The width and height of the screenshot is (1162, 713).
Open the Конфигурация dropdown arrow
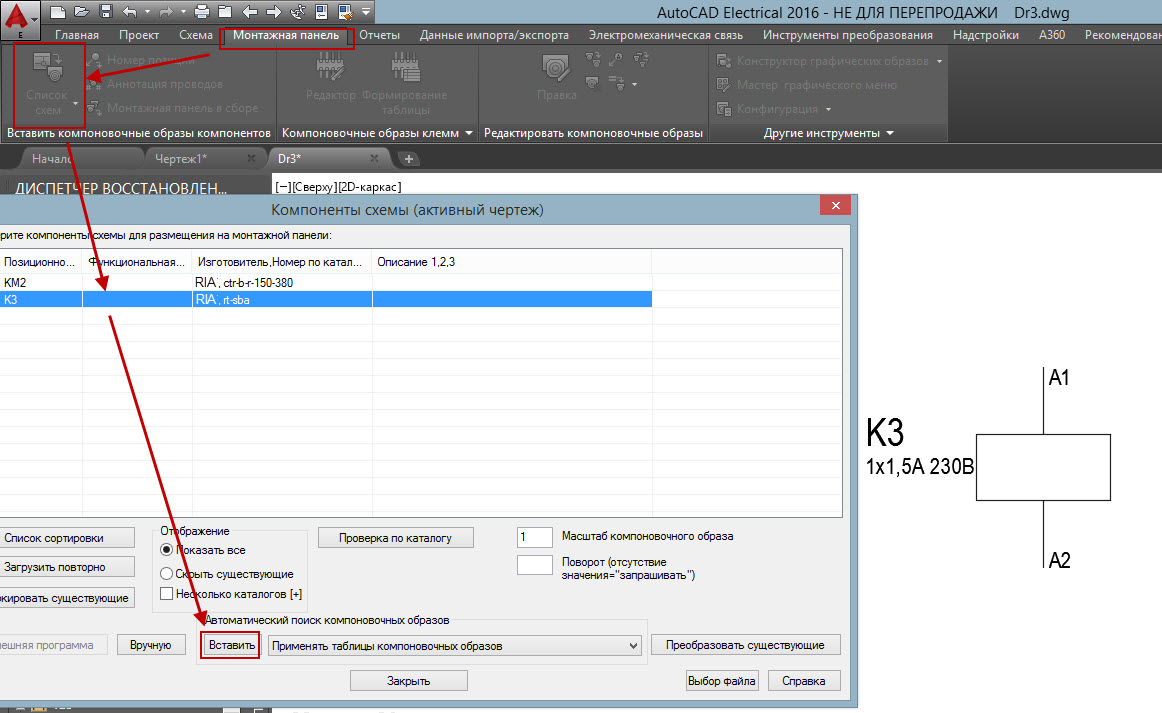tap(828, 109)
